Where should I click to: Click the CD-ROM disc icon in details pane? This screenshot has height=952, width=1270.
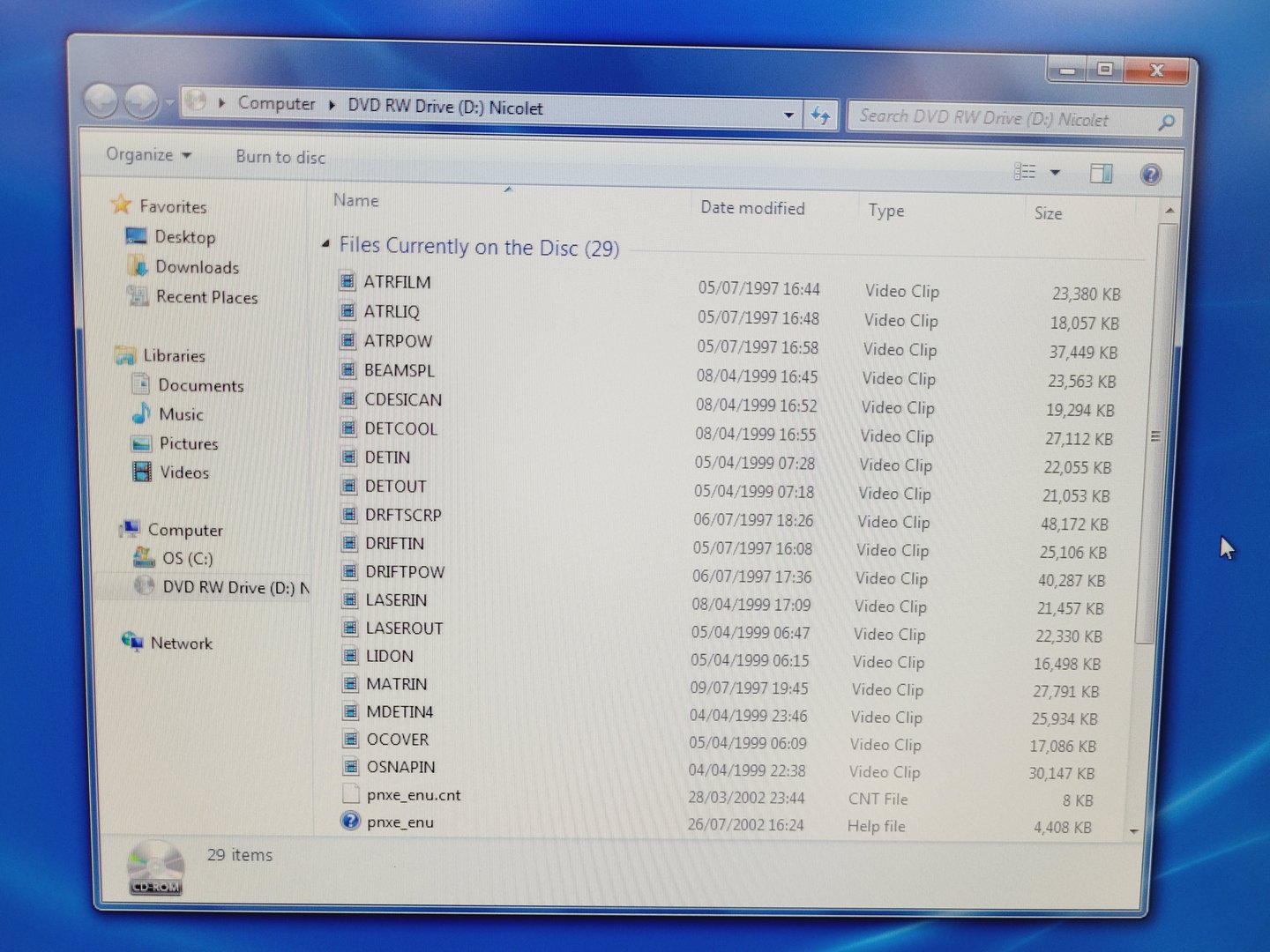click(156, 866)
